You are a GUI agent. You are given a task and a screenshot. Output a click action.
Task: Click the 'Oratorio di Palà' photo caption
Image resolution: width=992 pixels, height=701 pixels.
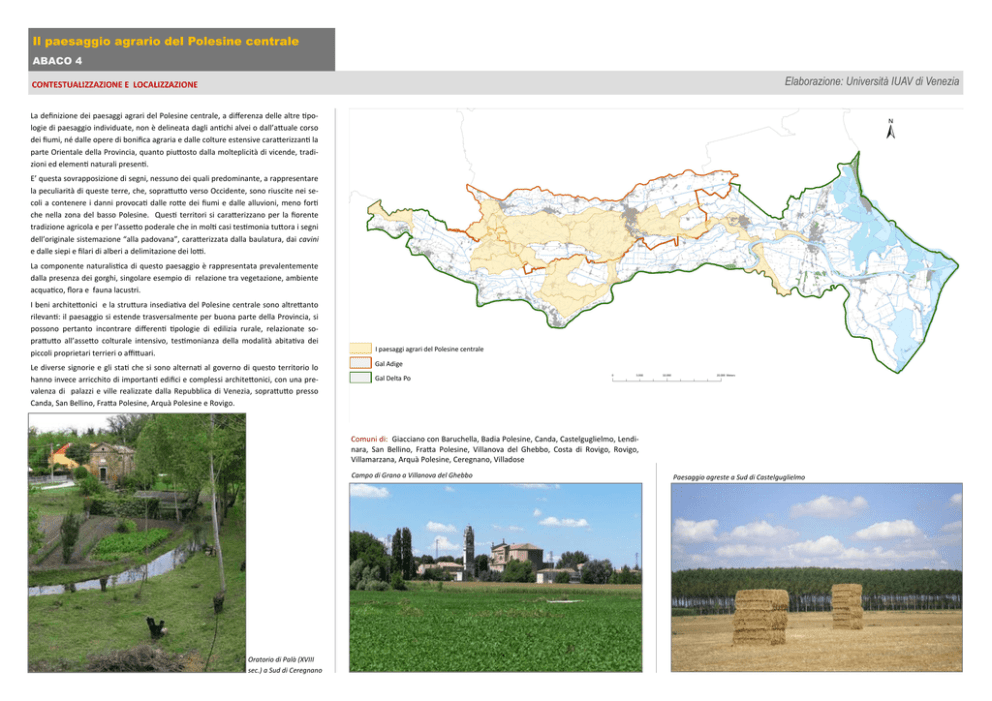[285, 664]
